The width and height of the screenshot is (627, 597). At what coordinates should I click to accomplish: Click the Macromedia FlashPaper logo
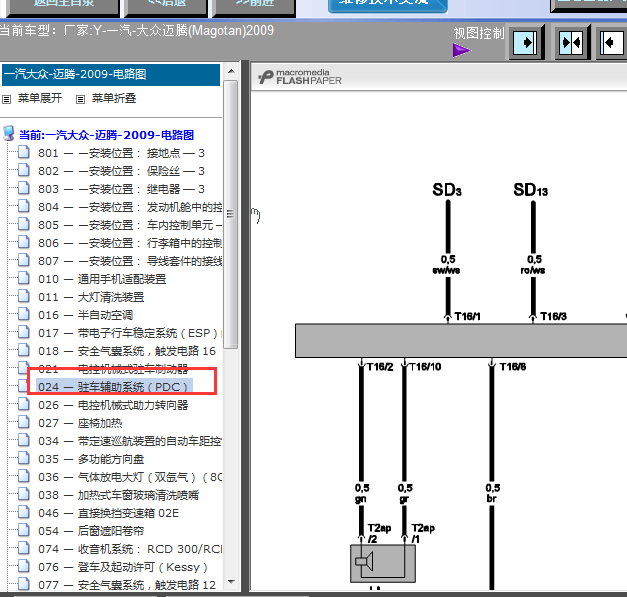pos(300,77)
